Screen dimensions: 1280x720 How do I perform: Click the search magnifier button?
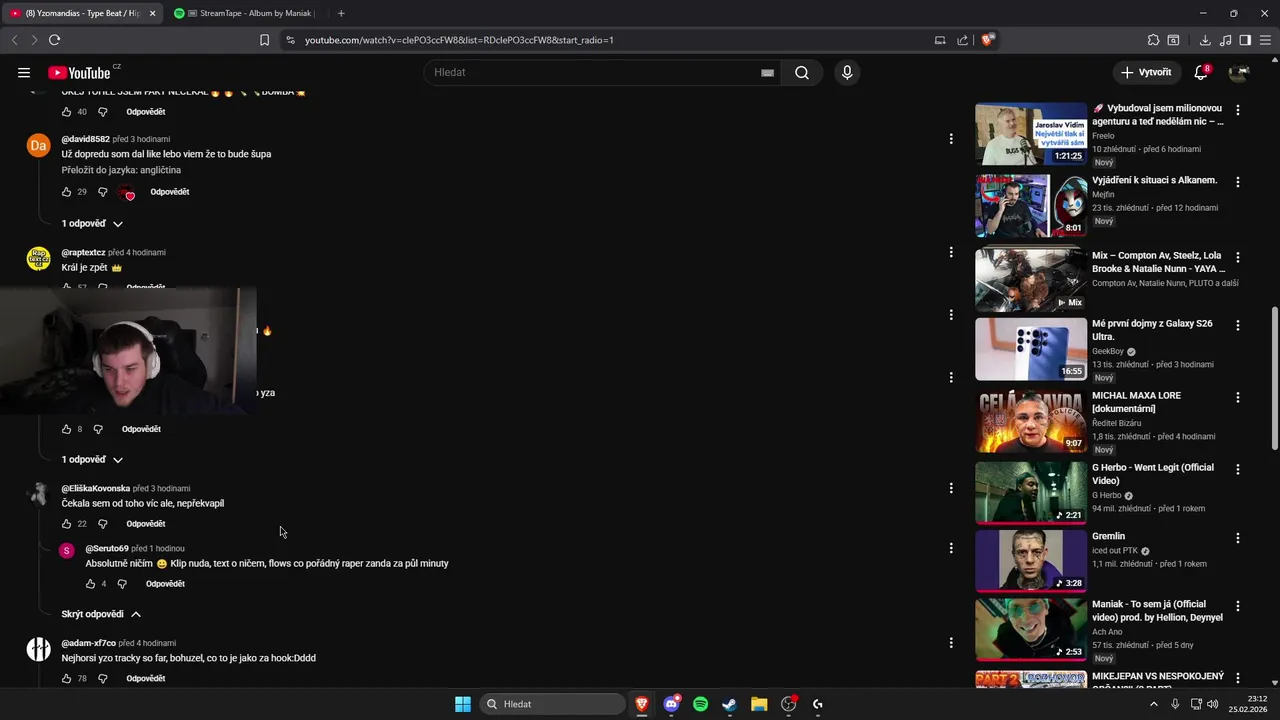click(802, 72)
